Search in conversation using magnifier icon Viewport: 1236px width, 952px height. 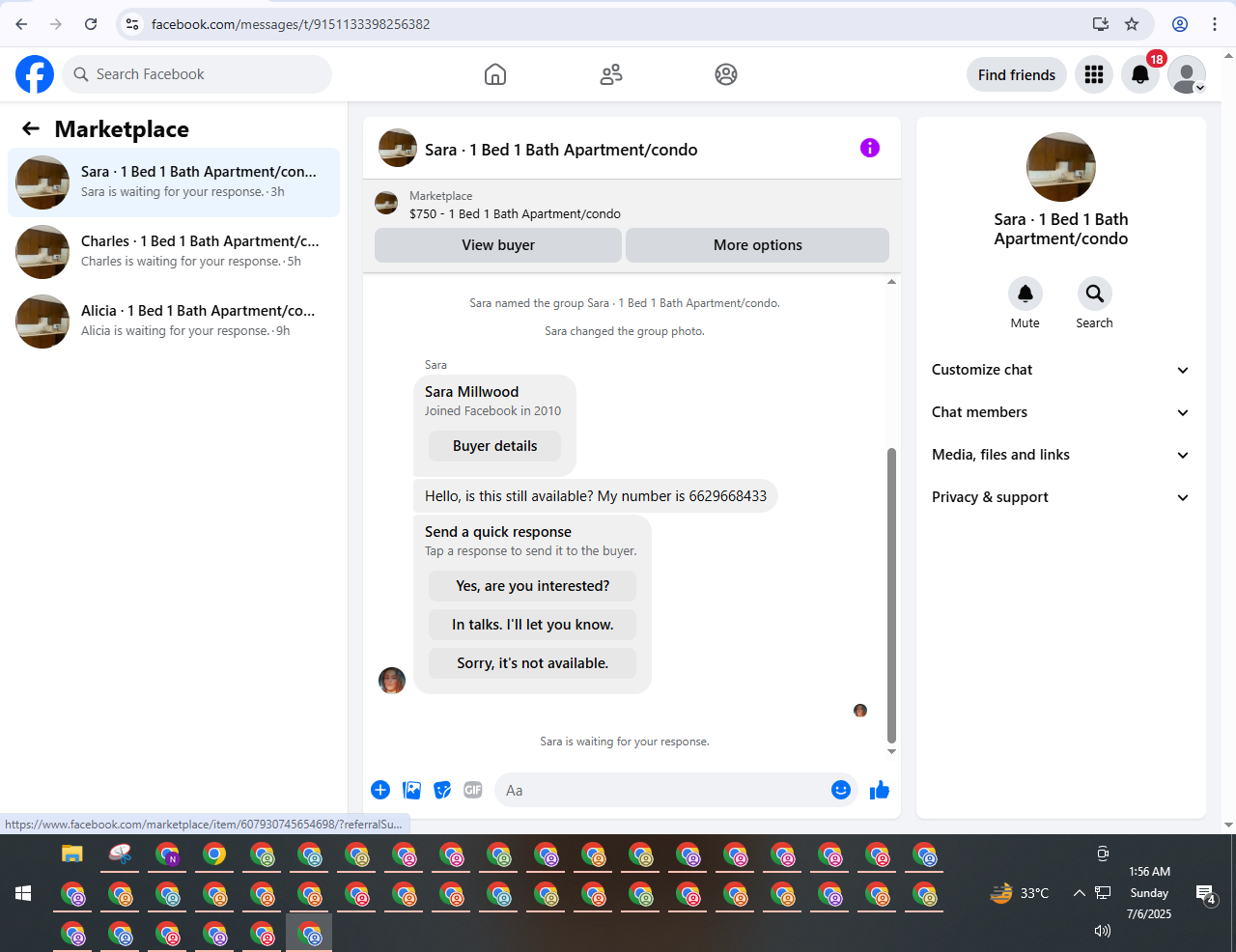tap(1095, 294)
